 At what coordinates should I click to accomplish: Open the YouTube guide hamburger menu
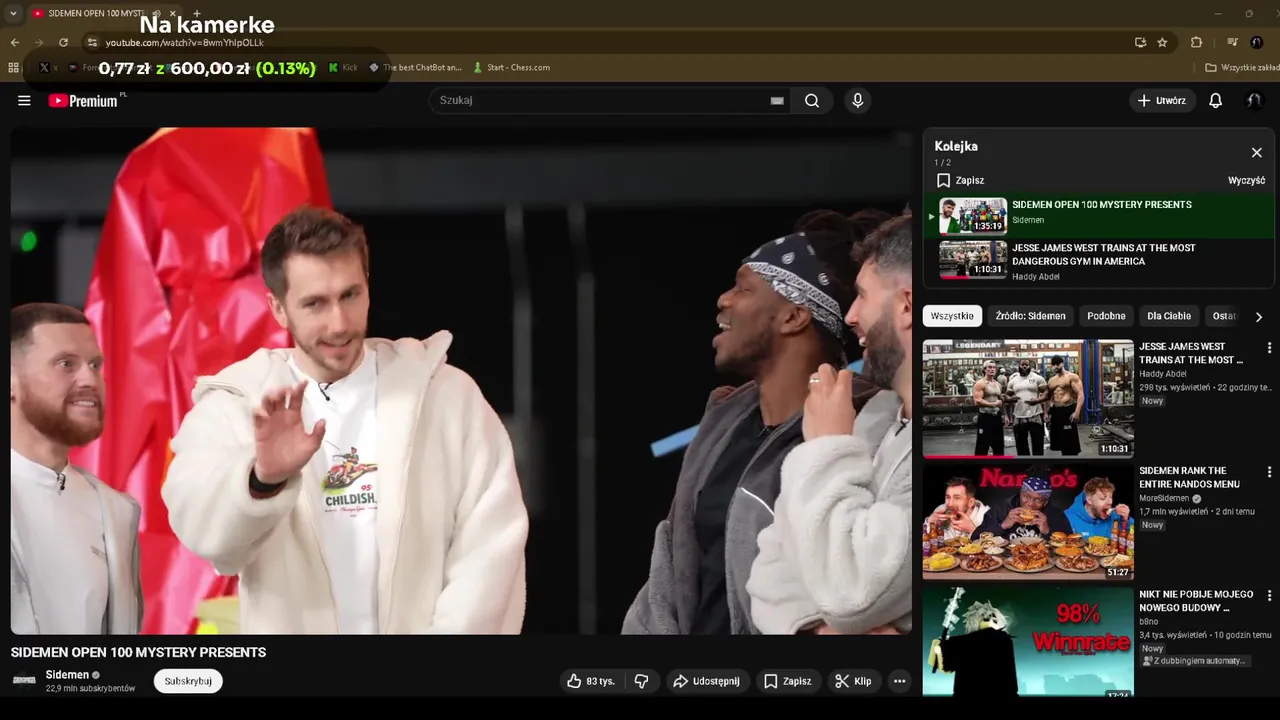tap(24, 100)
